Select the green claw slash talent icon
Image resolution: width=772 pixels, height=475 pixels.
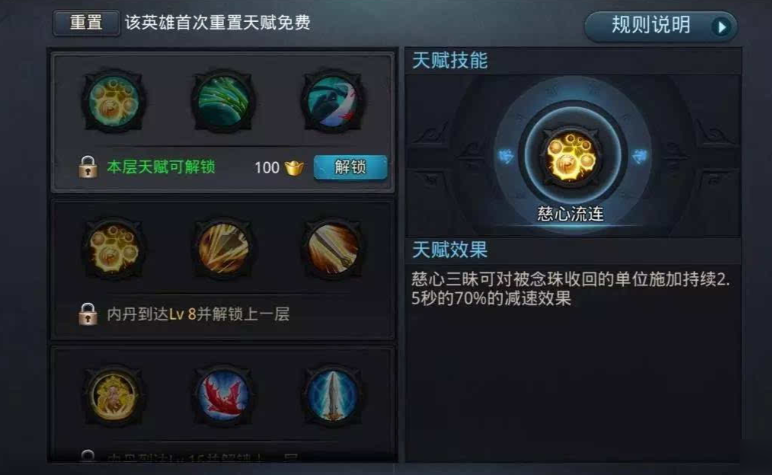(x=223, y=101)
